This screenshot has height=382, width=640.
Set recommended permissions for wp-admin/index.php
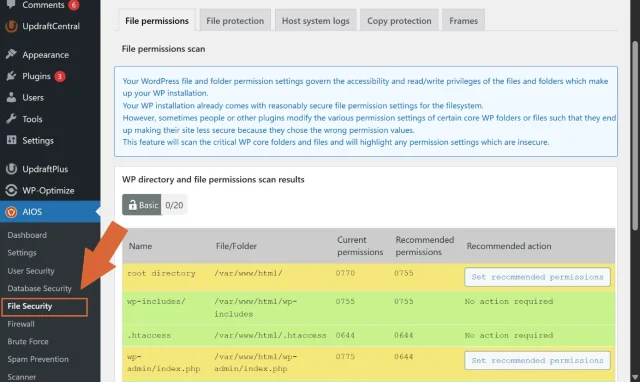[537, 360]
